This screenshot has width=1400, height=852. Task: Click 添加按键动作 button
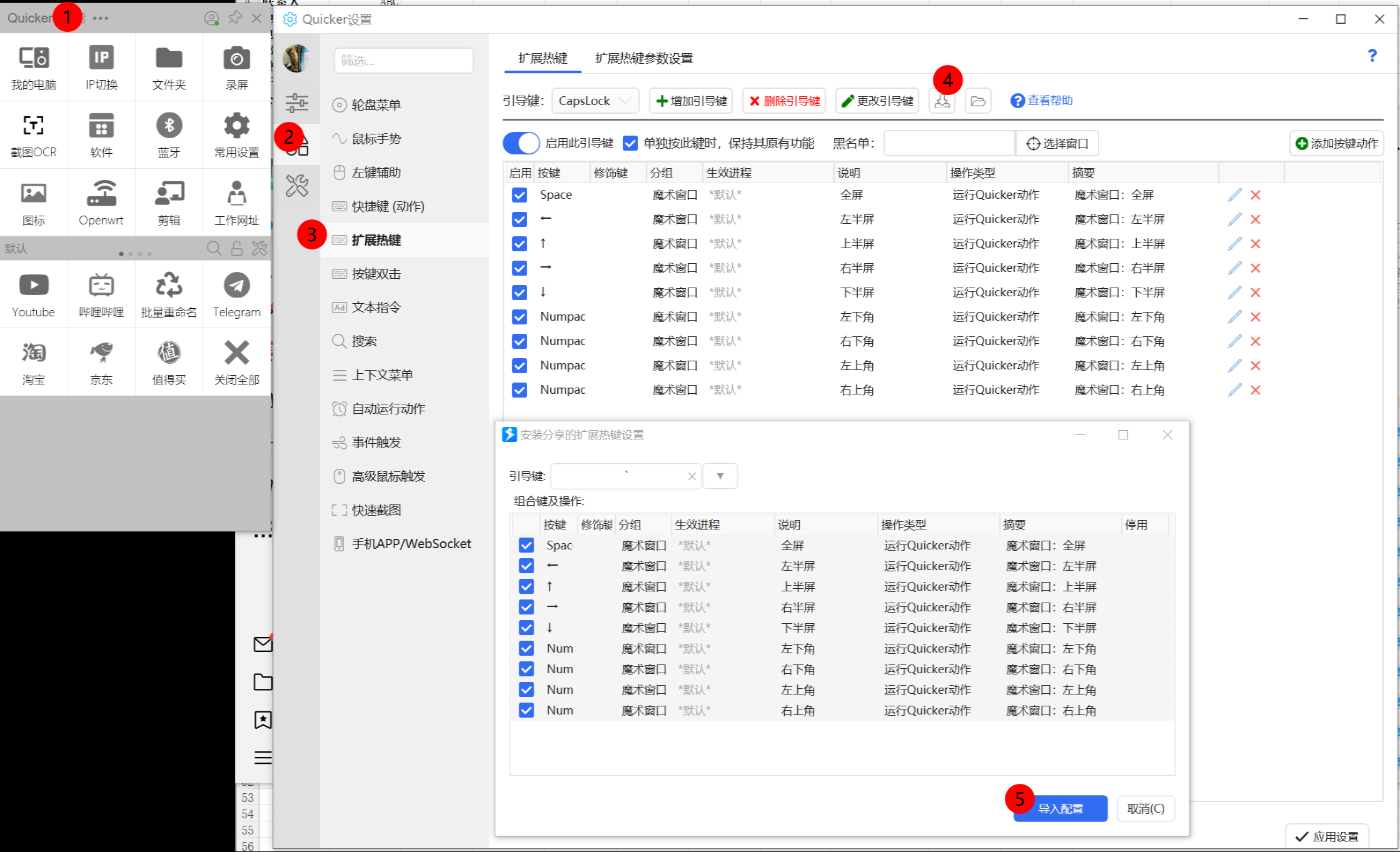[1337, 143]
